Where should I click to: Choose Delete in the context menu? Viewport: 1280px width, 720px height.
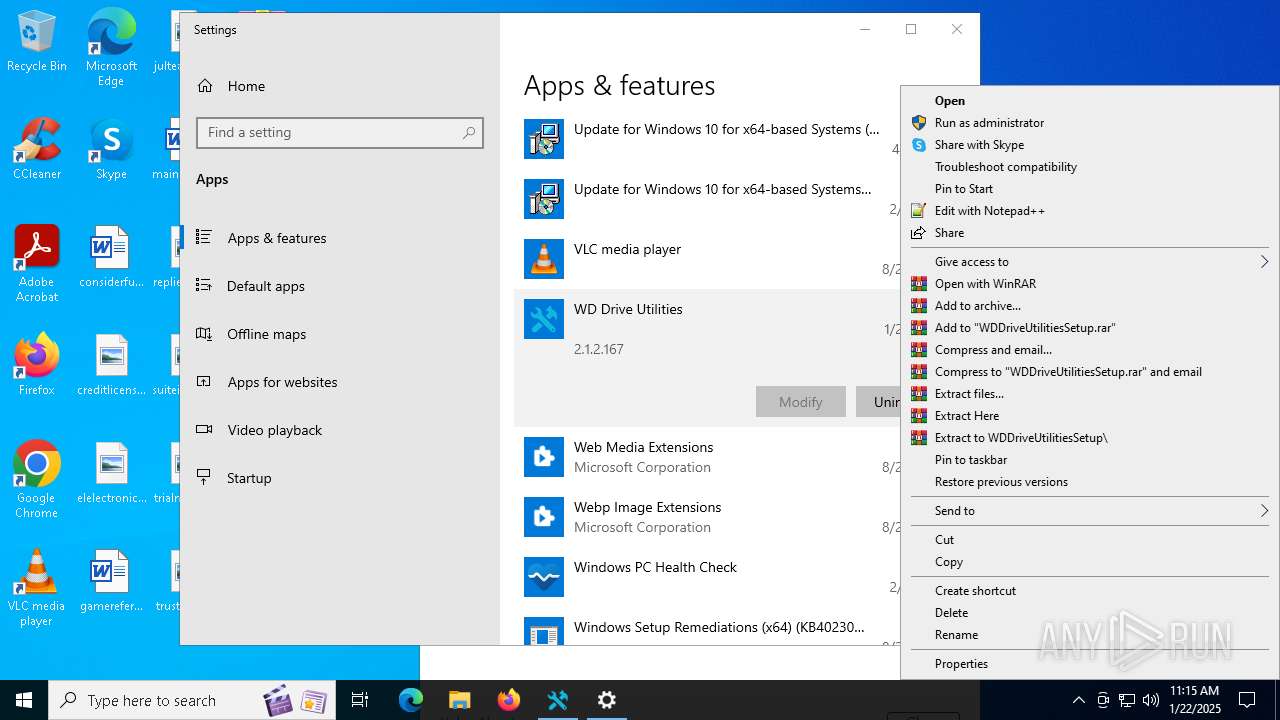[x=1090, y=613]
